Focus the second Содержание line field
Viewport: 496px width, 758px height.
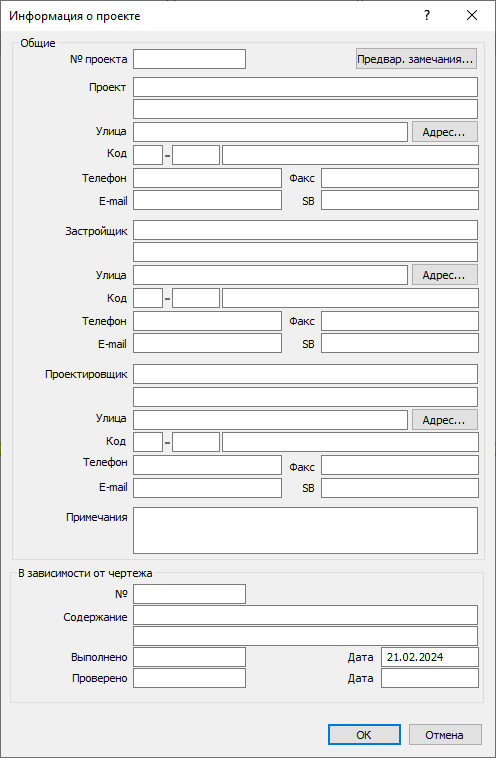[306, 636]
